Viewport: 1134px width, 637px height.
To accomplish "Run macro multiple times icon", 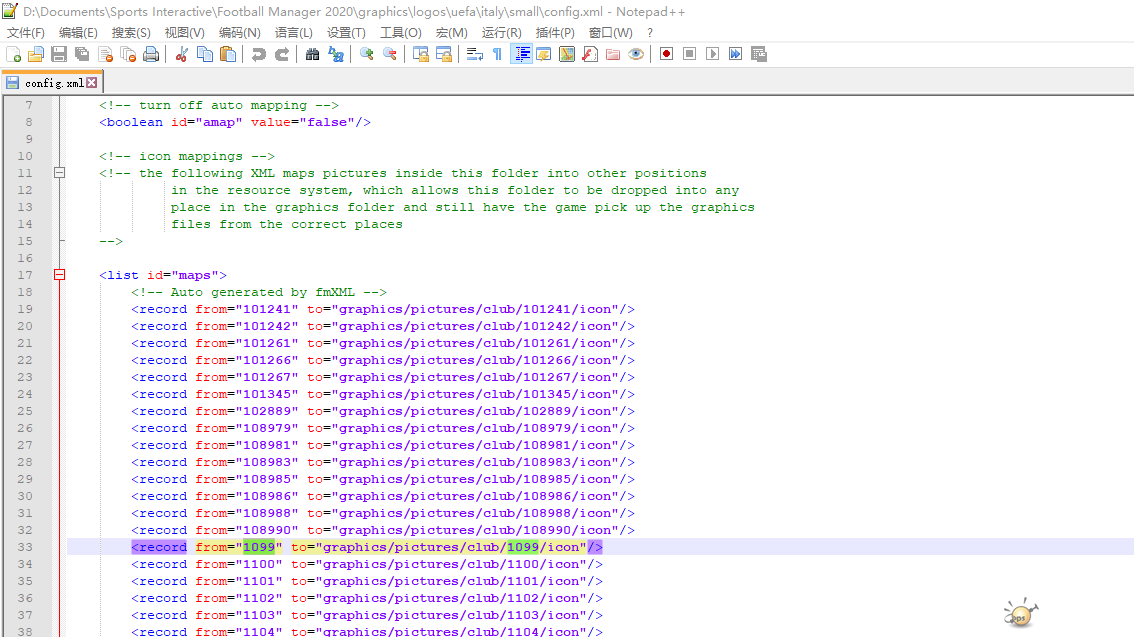I will 736,54.
